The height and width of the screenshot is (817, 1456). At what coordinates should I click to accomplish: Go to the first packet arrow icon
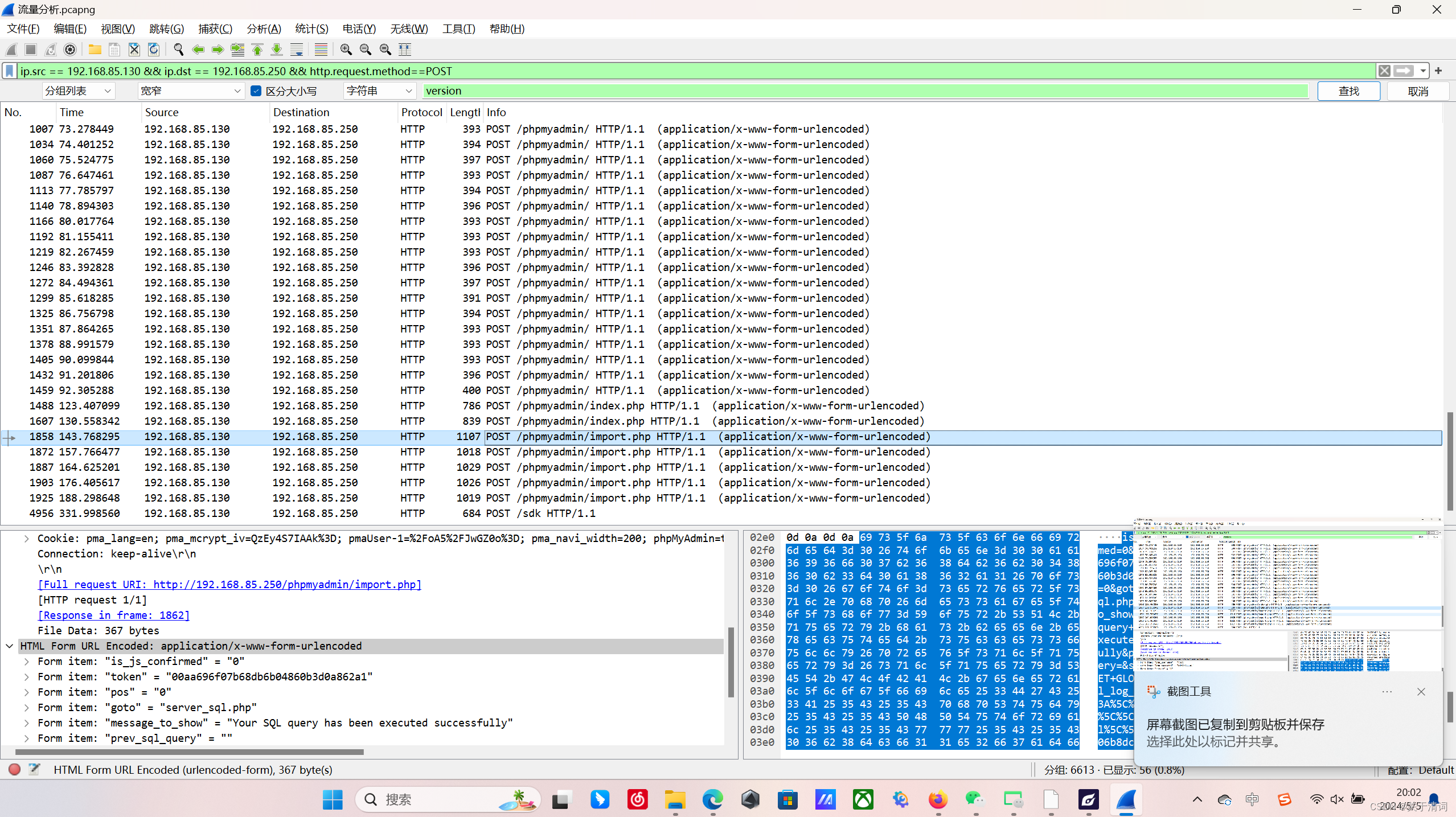(257, 50)
